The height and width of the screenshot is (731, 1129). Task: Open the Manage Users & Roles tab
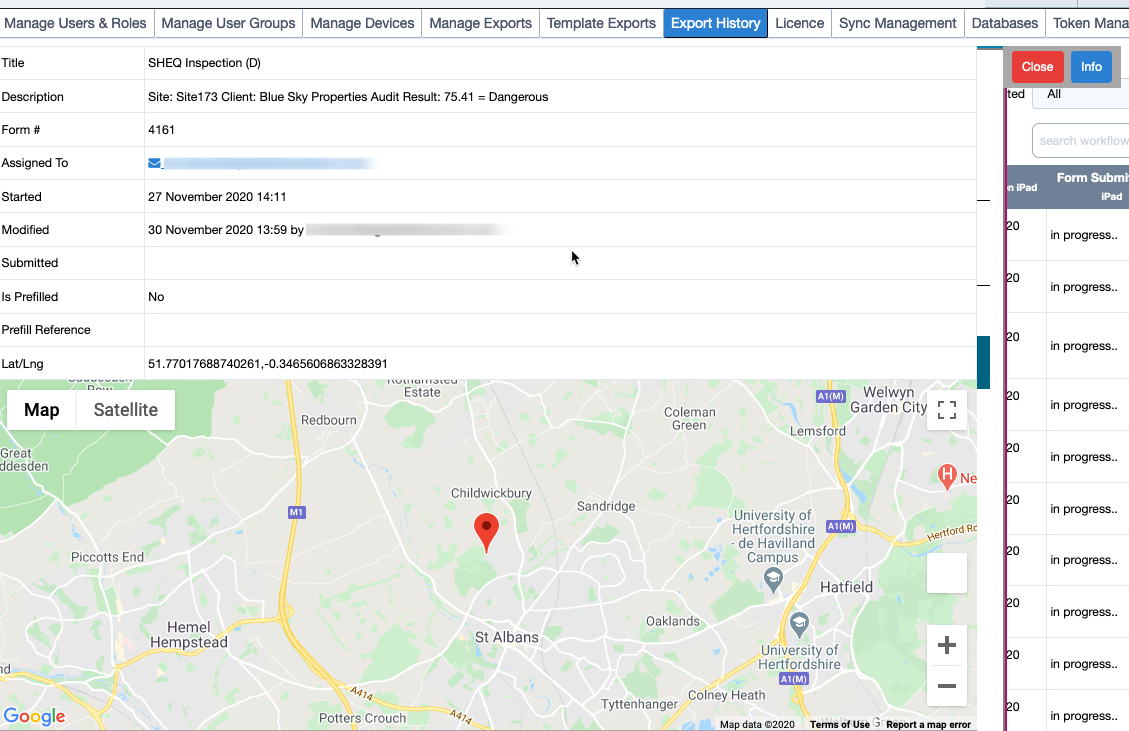(x=74, y=23)
